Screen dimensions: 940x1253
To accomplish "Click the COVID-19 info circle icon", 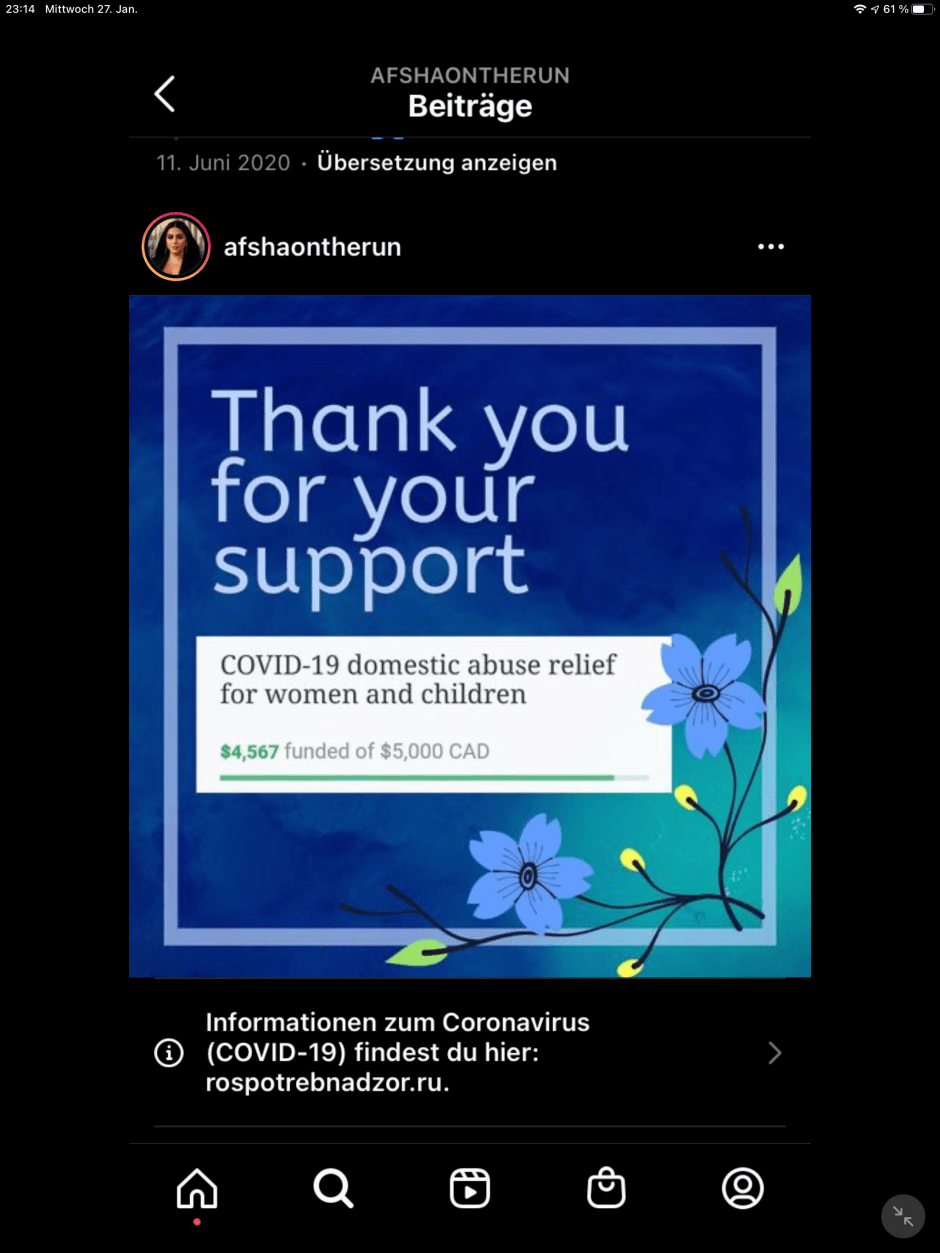I will (169, 1053).
